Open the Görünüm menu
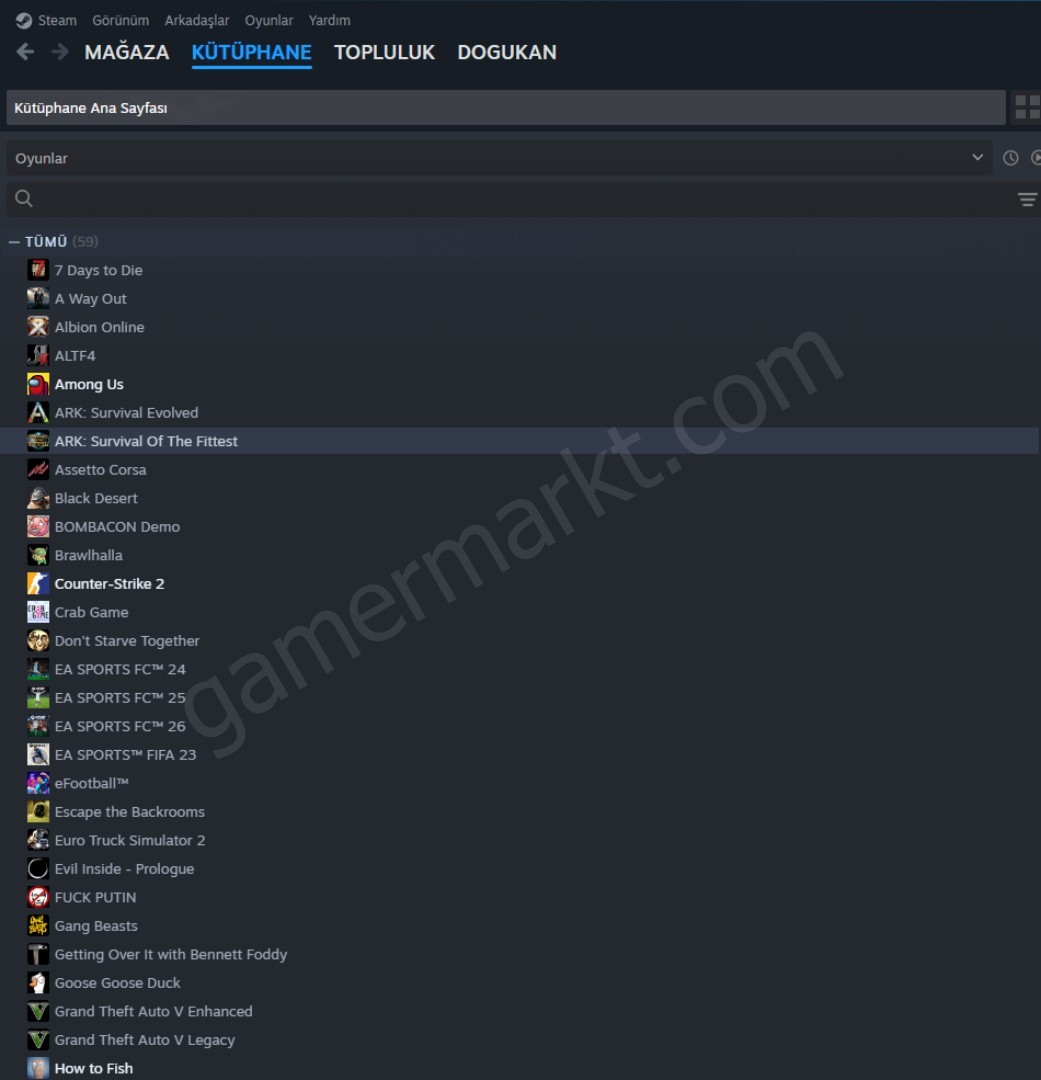The image size is (1041, 1080). (x=121, y=21)
